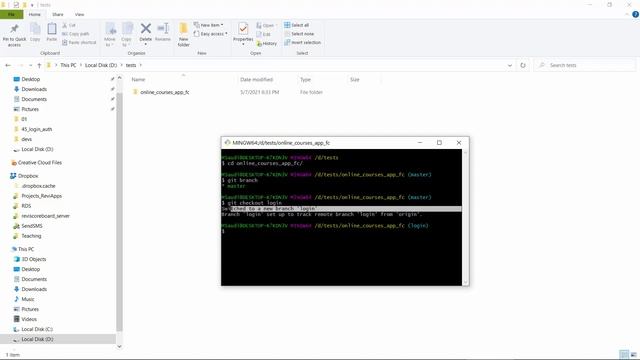
Task: Click tests breadcrumb in address bar
Action: (x=131, y=65)
